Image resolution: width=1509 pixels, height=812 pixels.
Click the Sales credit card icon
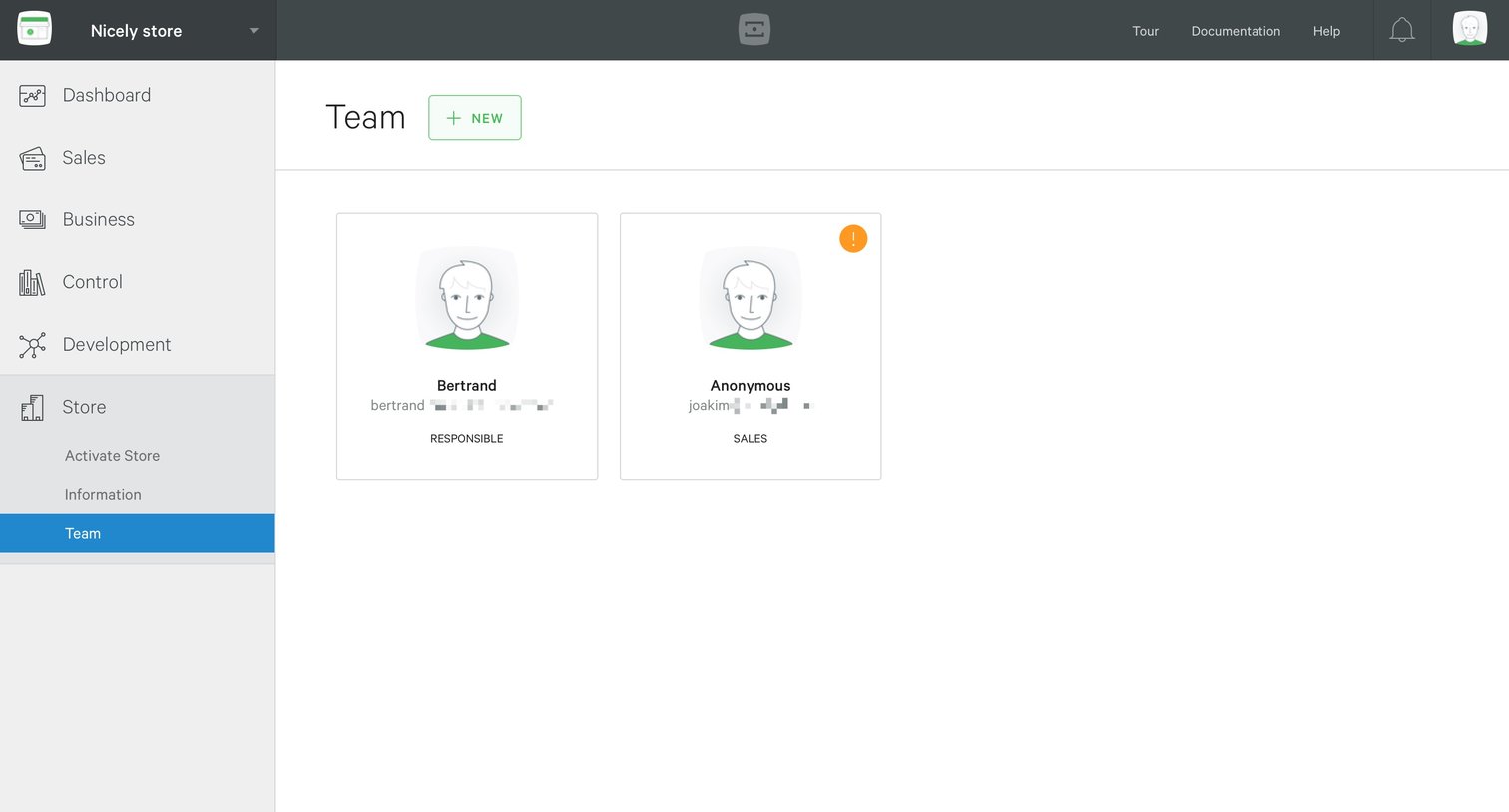click(32, 158)
